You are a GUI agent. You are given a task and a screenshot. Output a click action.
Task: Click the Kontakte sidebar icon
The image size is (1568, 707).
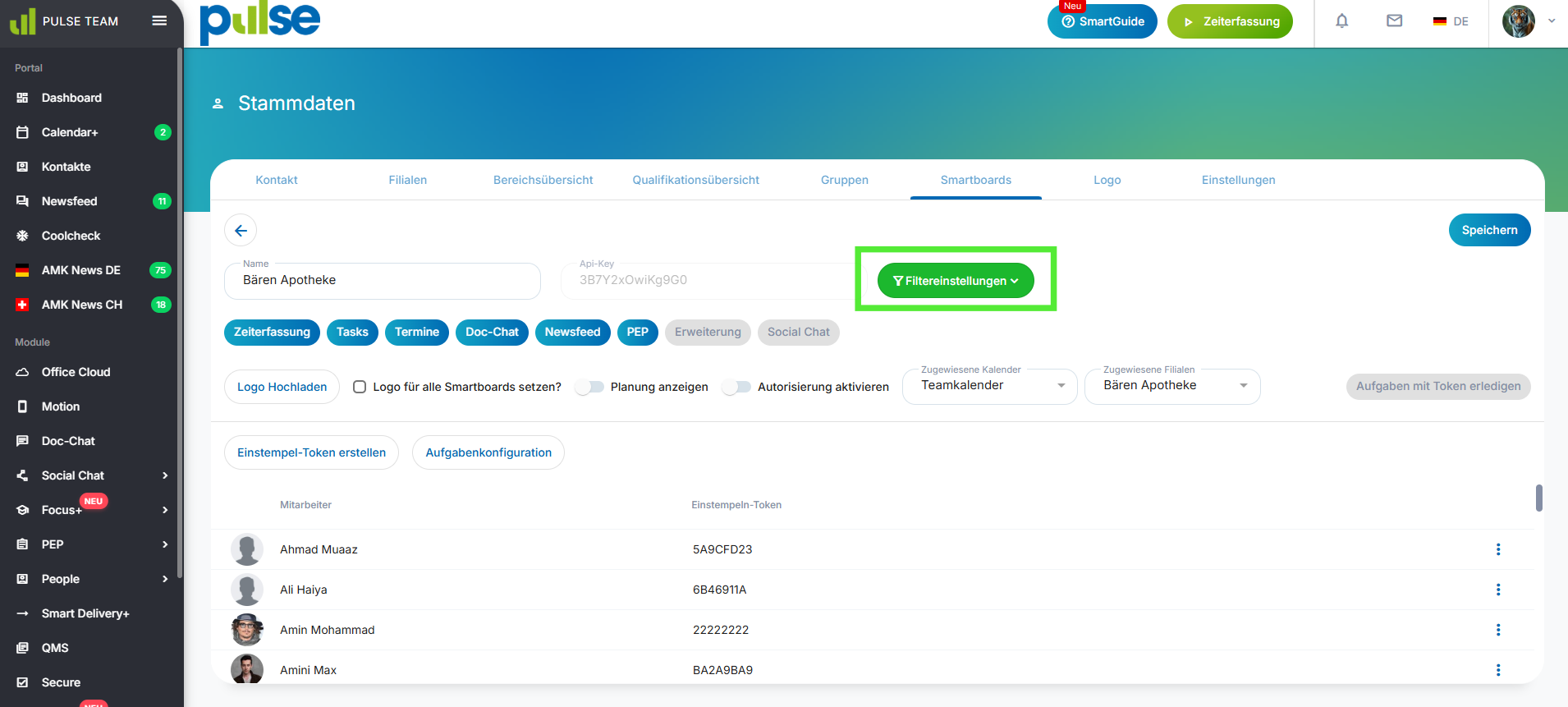pyautogui.click(x=23, y=167)
